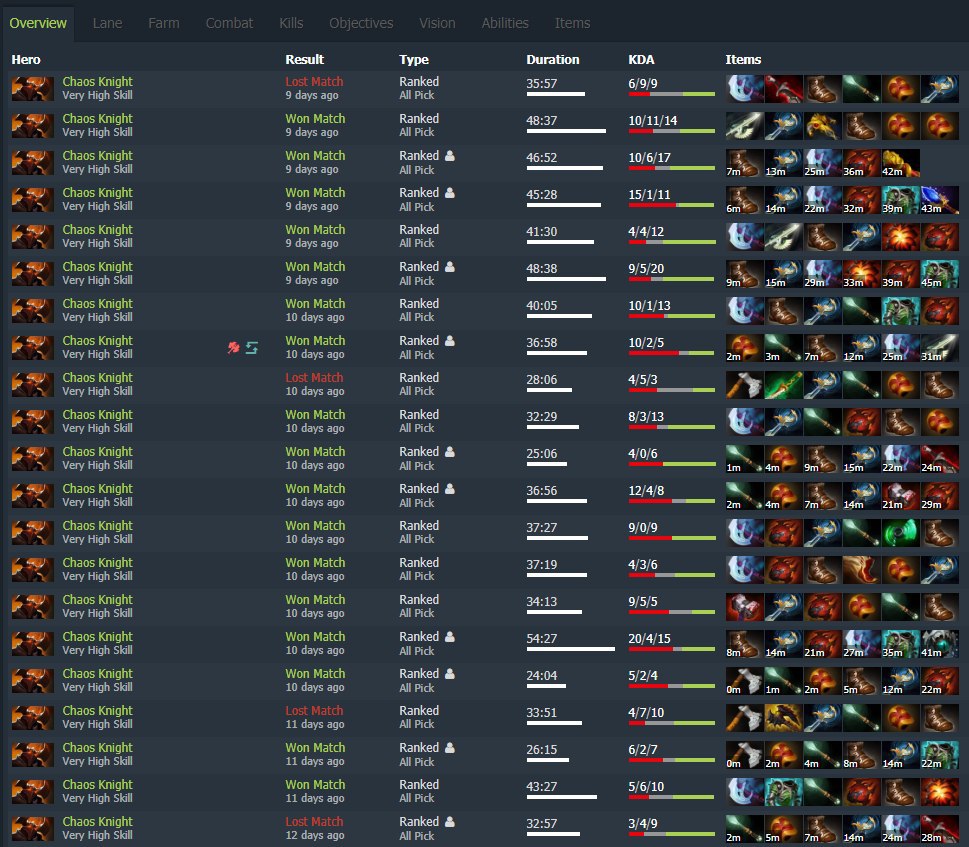Click the KDA ratio bar under 9/0/9
This screenshot has width=969, height=847.
pyautogui.click(x=672, y=538)
